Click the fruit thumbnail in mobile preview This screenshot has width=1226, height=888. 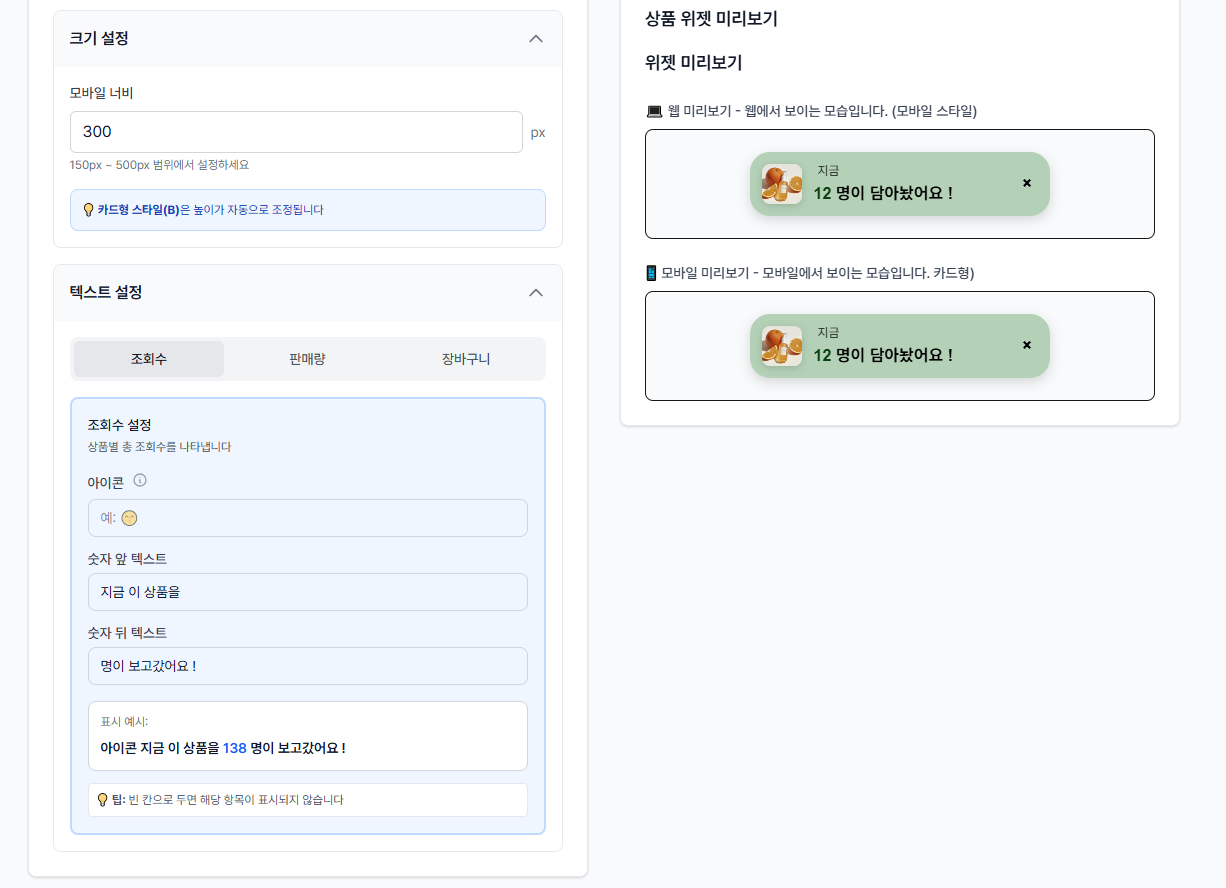(x=782, y=346)
